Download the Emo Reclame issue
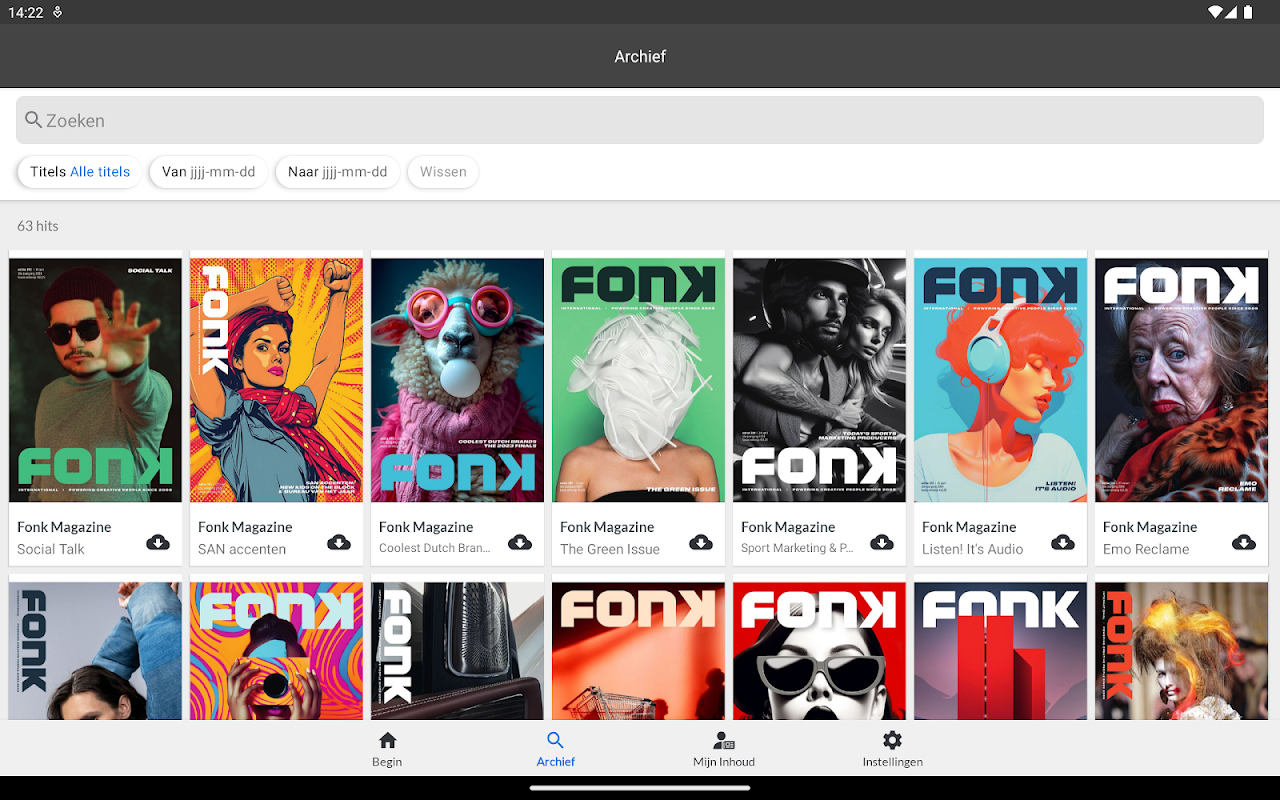This screenshot has width=1280, height=800. (1244, 542)
